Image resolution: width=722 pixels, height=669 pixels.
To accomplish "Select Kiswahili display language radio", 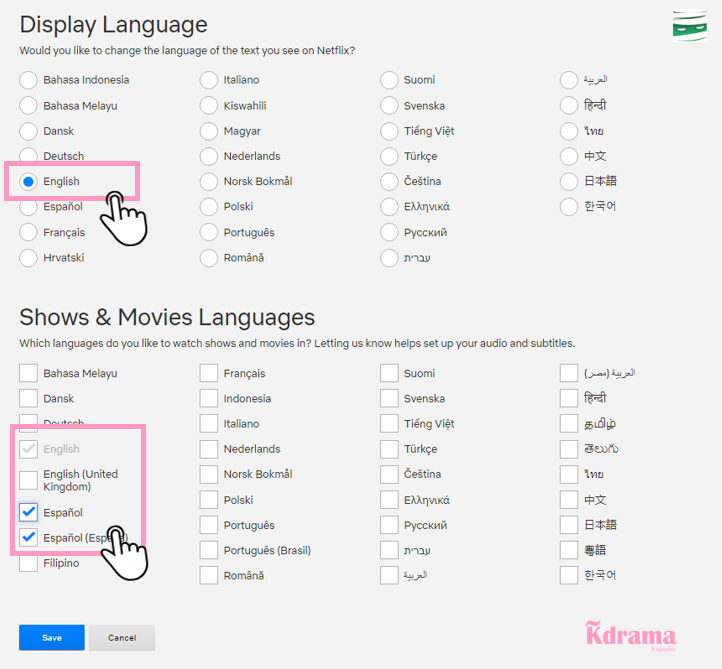I will (x=209, y=105).
